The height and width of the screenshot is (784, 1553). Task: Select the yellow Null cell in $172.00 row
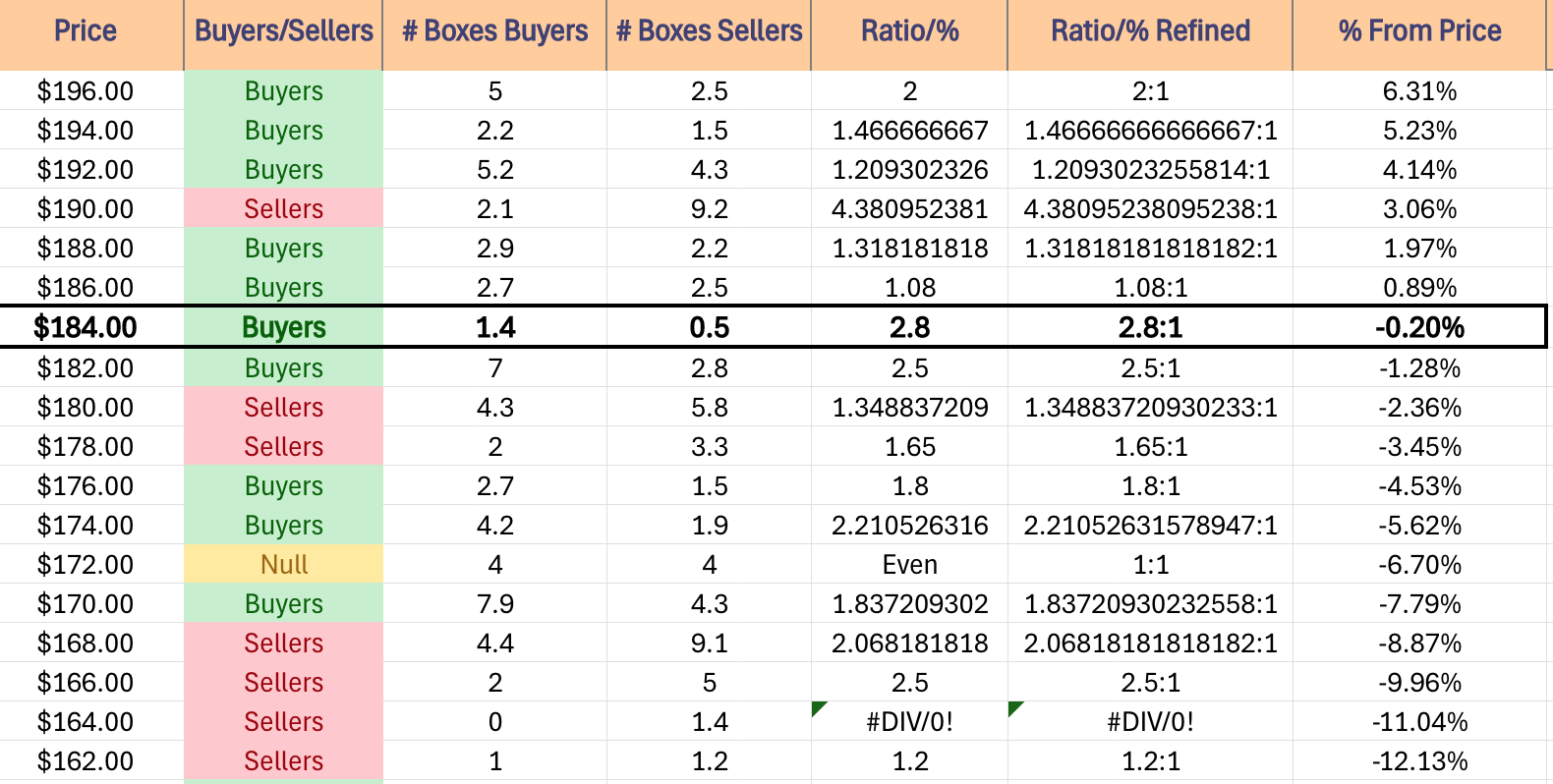(283, 565)
